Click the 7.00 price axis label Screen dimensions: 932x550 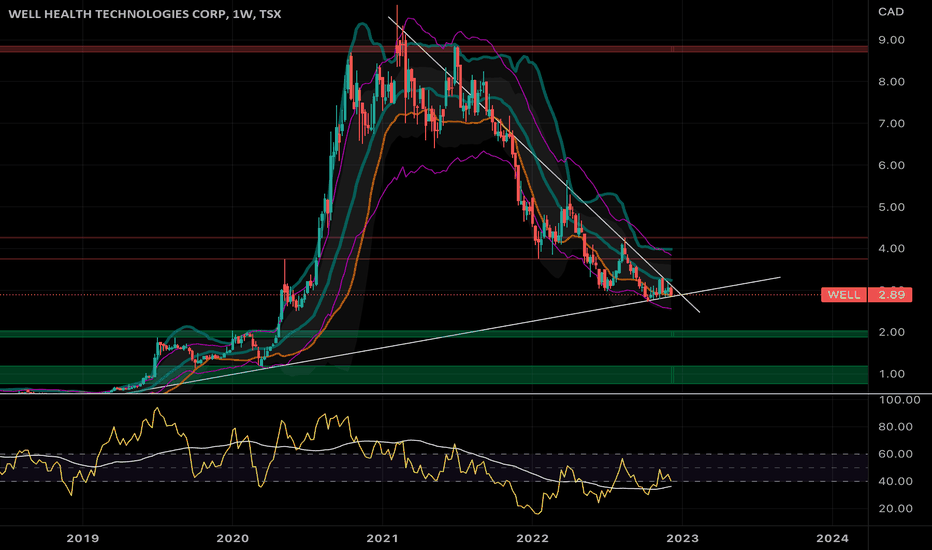tap(892, 124)
